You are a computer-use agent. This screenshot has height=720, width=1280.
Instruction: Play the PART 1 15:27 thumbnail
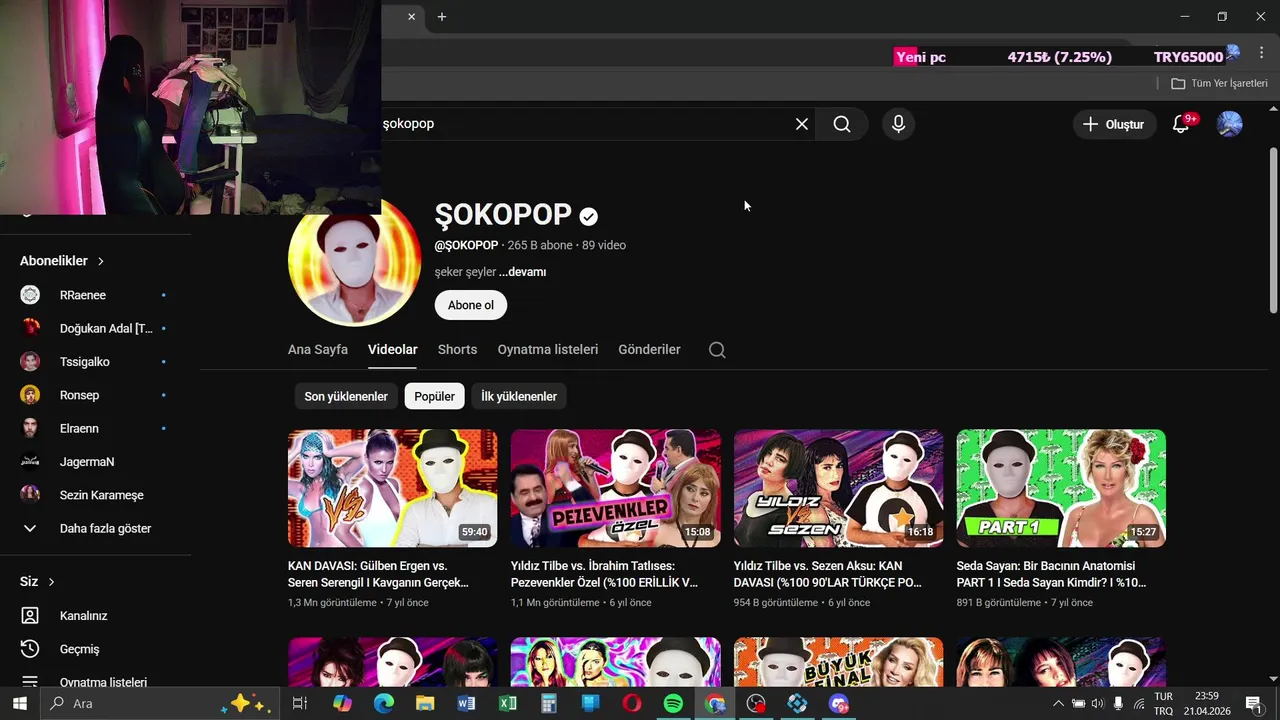pos(1062,489)
